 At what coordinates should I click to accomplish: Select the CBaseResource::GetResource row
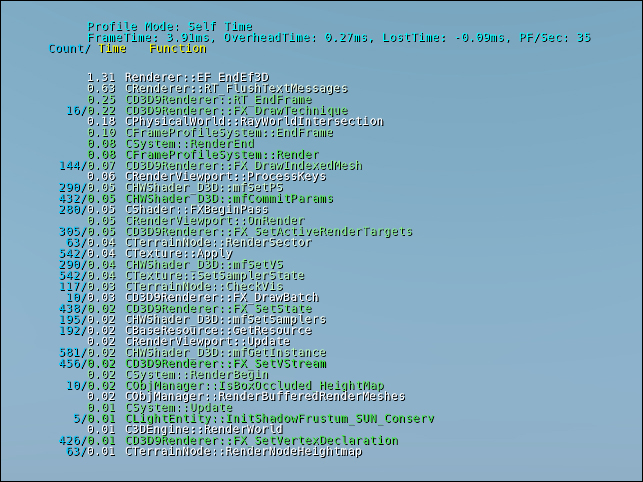pos(185,331)
